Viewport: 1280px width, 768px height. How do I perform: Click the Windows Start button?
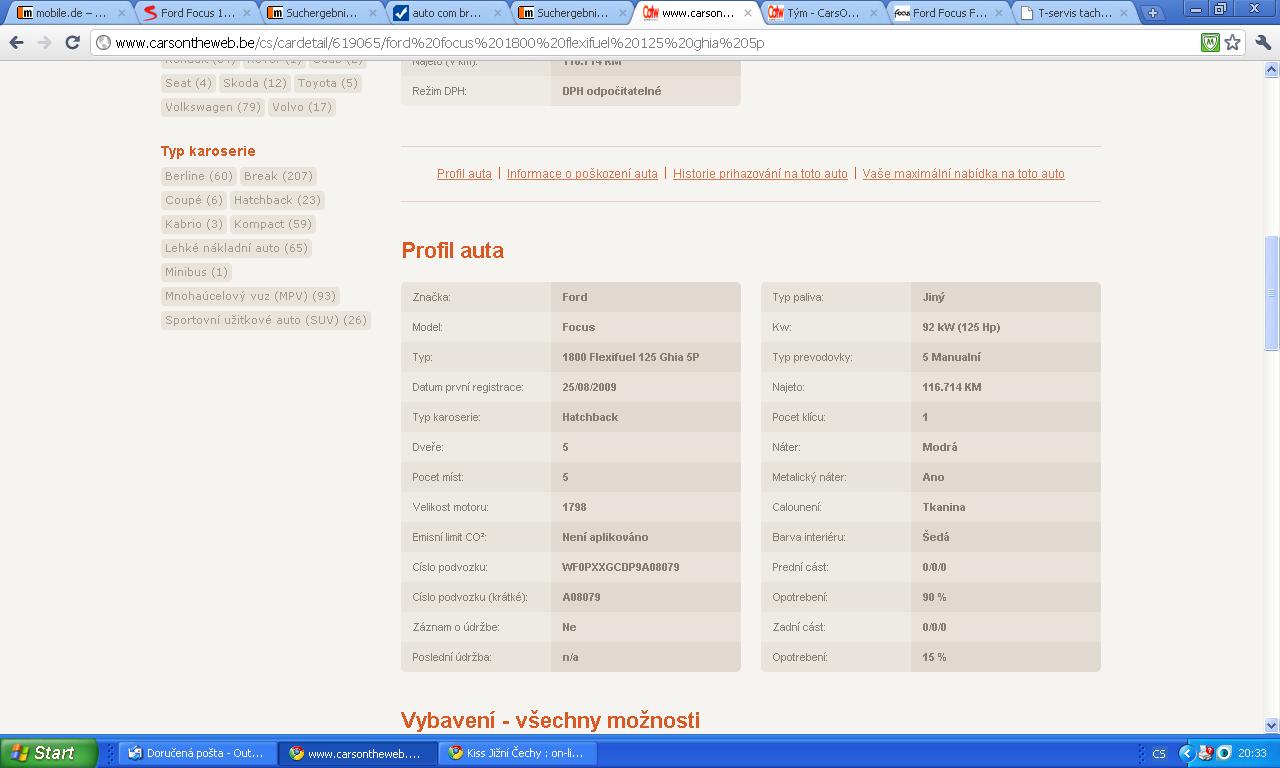[48, 753]
